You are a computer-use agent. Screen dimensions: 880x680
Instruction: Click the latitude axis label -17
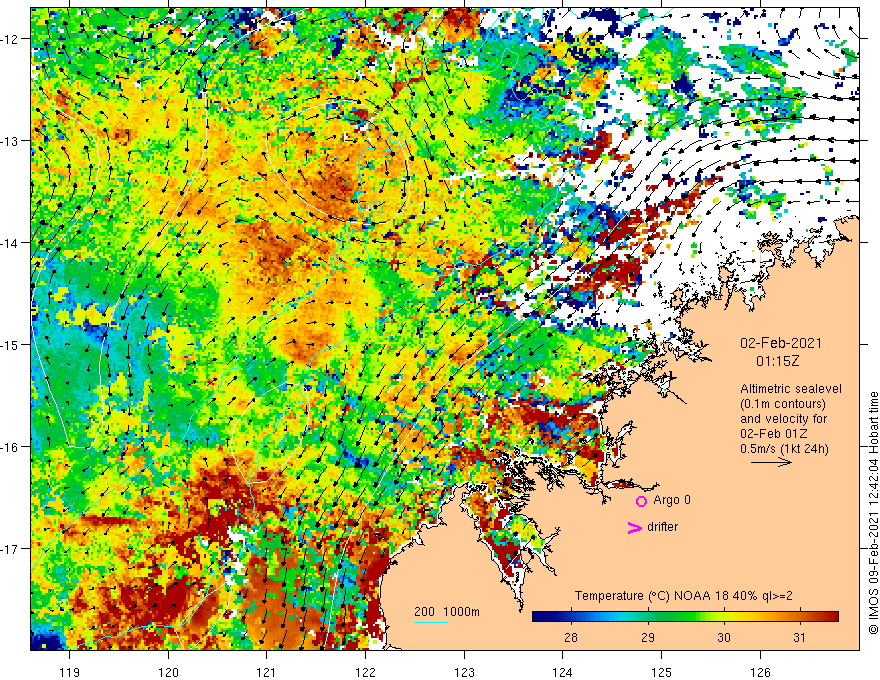pos(10,549)
